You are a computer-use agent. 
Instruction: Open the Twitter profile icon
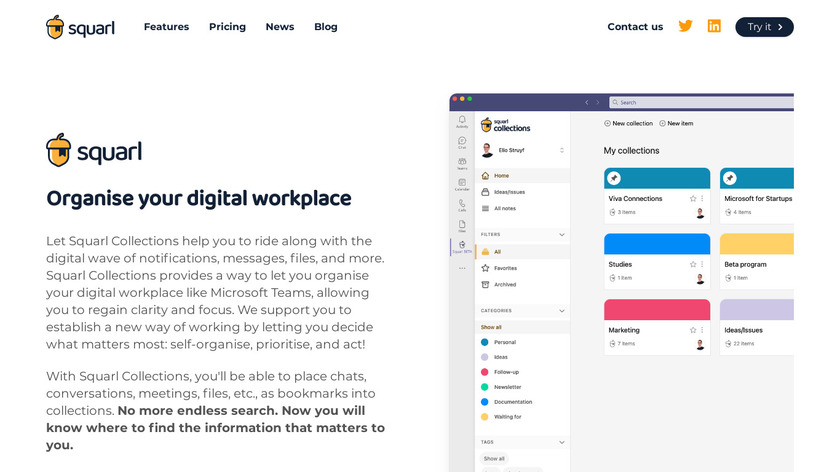(685, 26)
